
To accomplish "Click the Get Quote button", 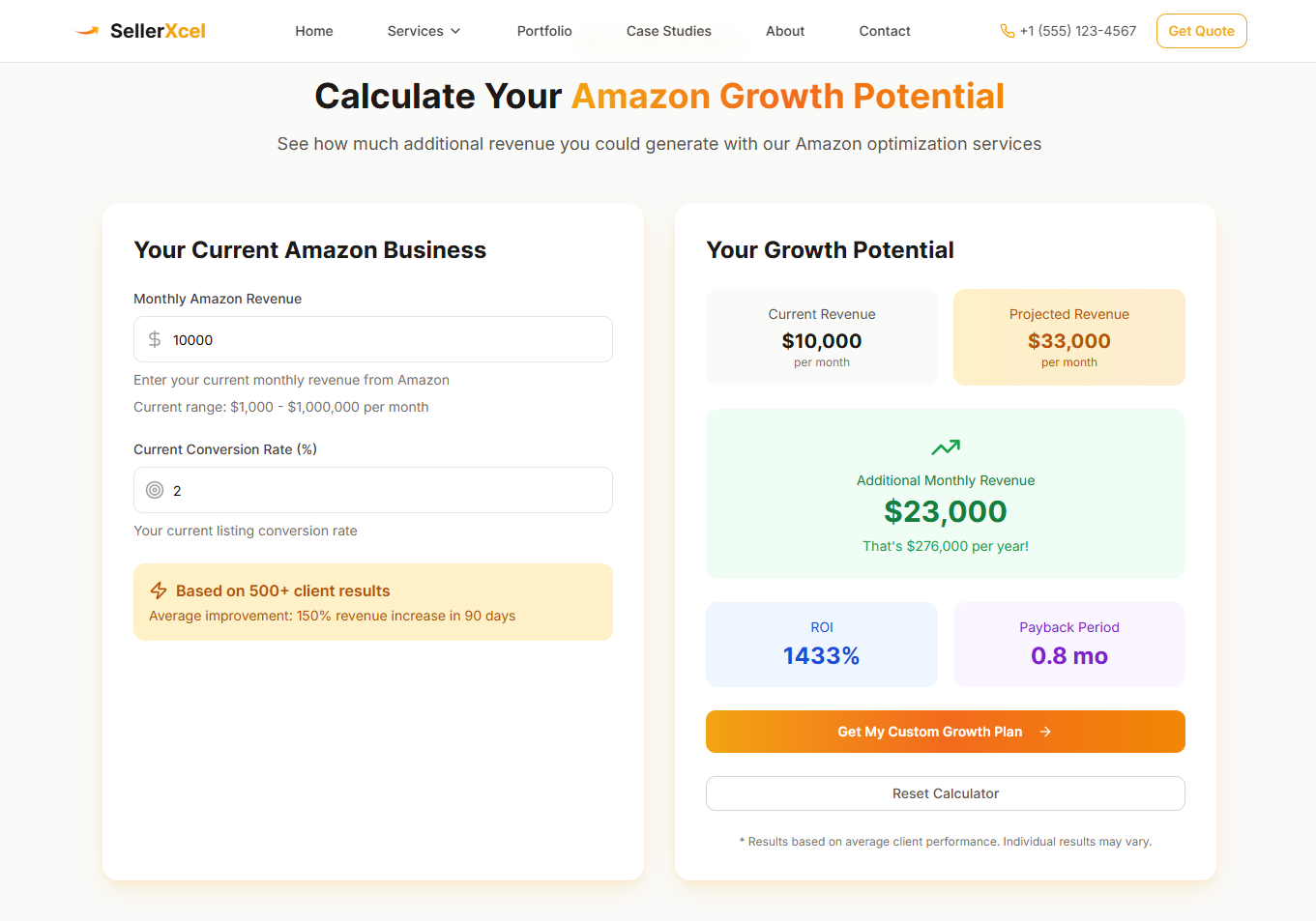I will tap(1201, 31).
